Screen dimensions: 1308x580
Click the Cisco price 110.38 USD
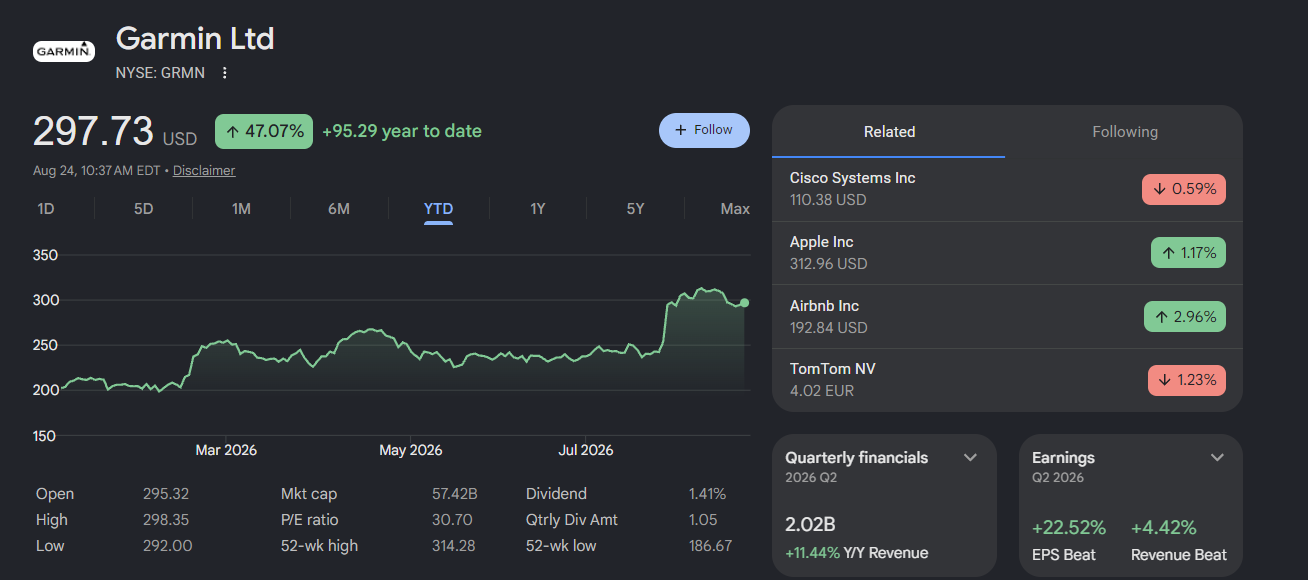point(828,200)
